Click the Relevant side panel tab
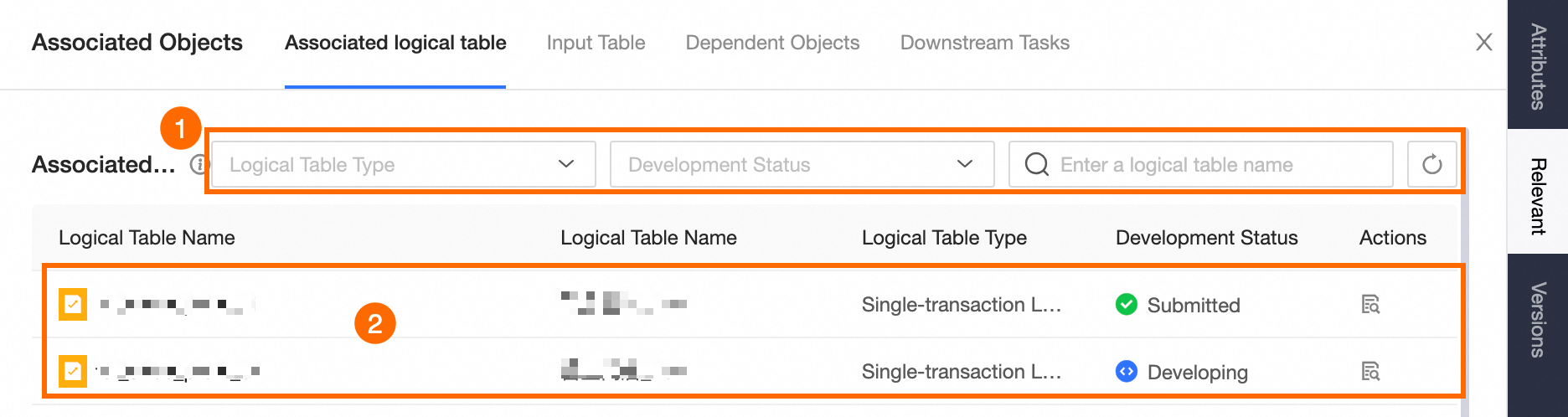Screen dimensions: 1568x417 (1537, 195)
